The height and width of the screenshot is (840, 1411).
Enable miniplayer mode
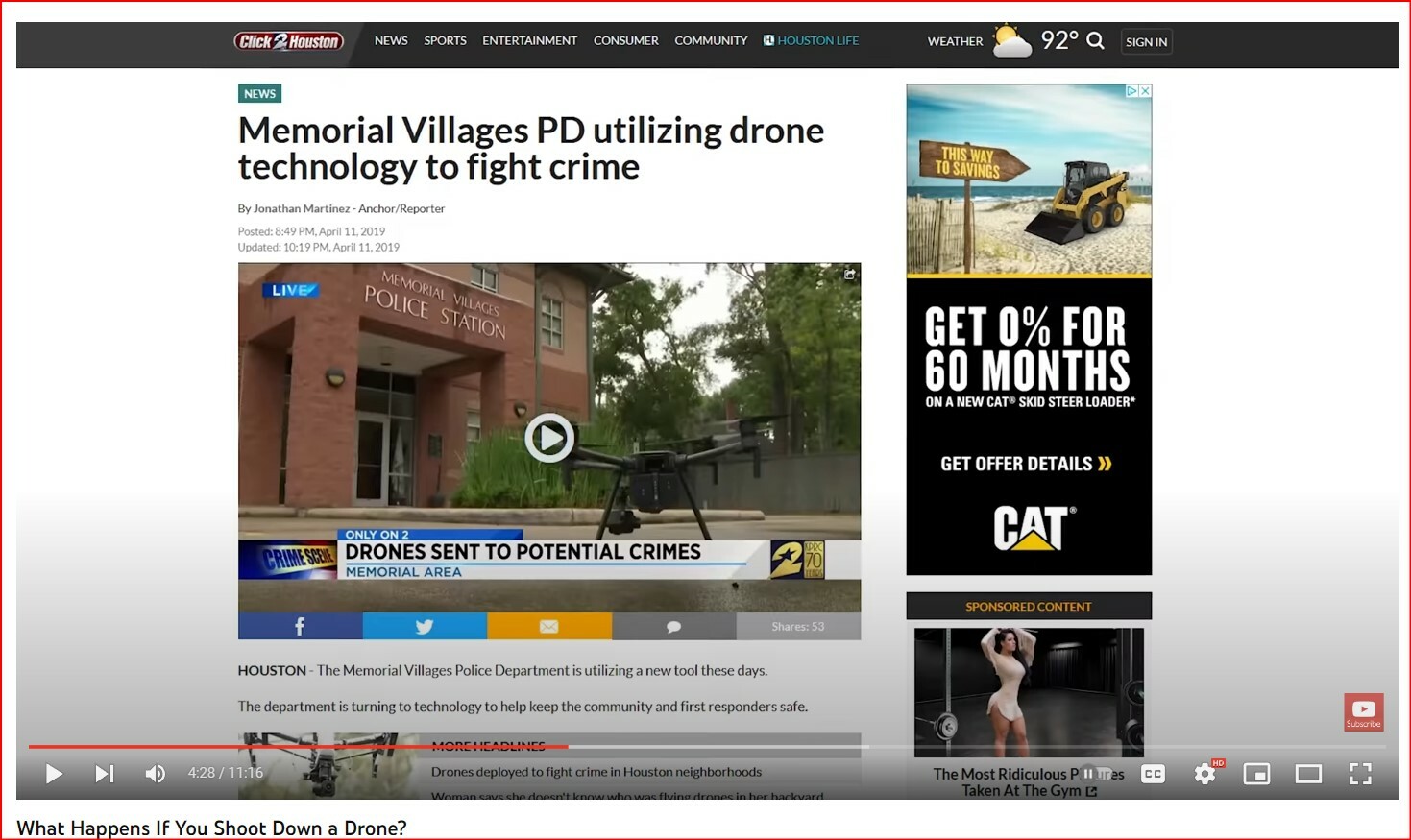tap(1256, 774)
